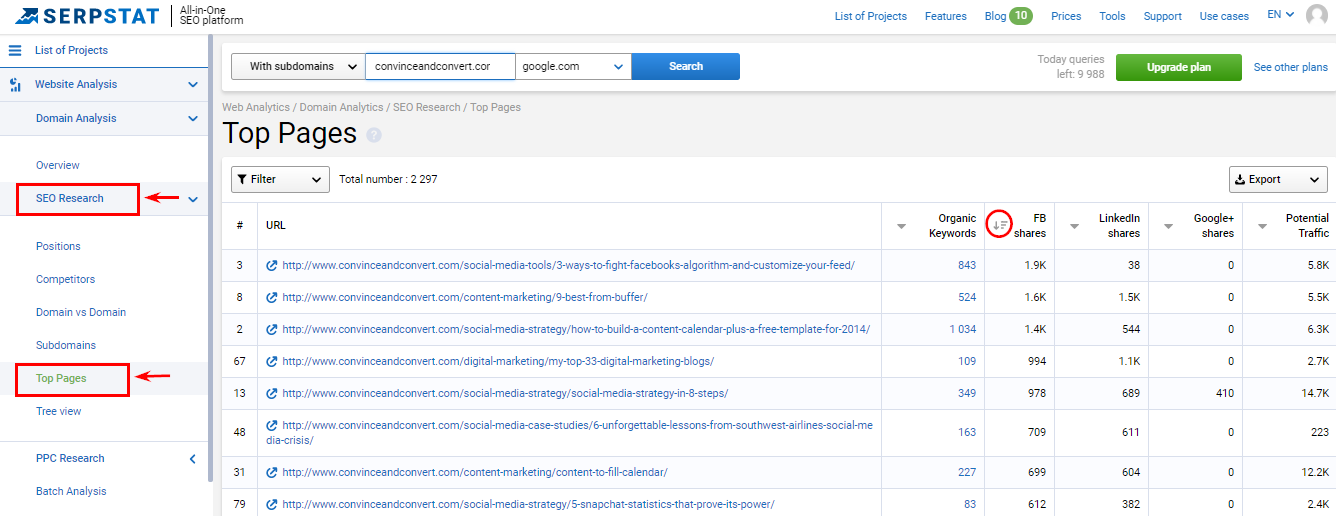Open the With subdomains dropdown
The height and width of the screenshot is (516, 1336).
(298, 67)
